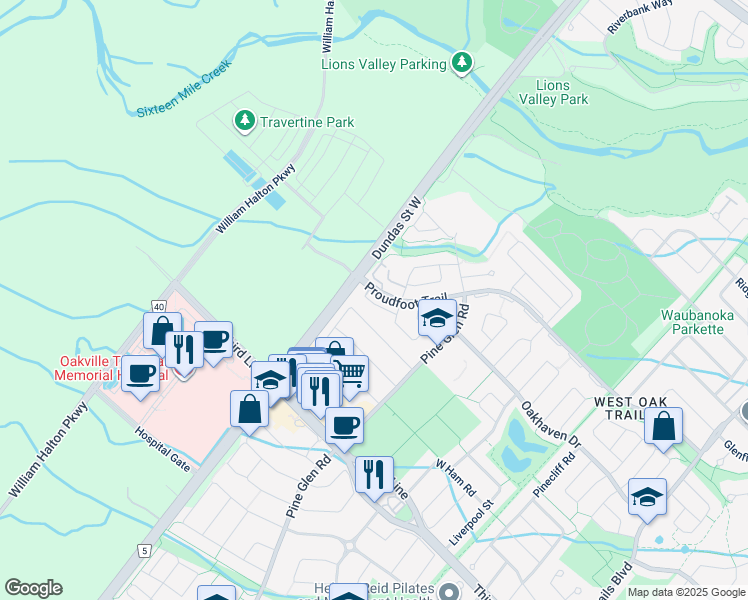748x600 pixels.
Task: Select the school marker left of the restaurant cluster
Action: point(270,382)
